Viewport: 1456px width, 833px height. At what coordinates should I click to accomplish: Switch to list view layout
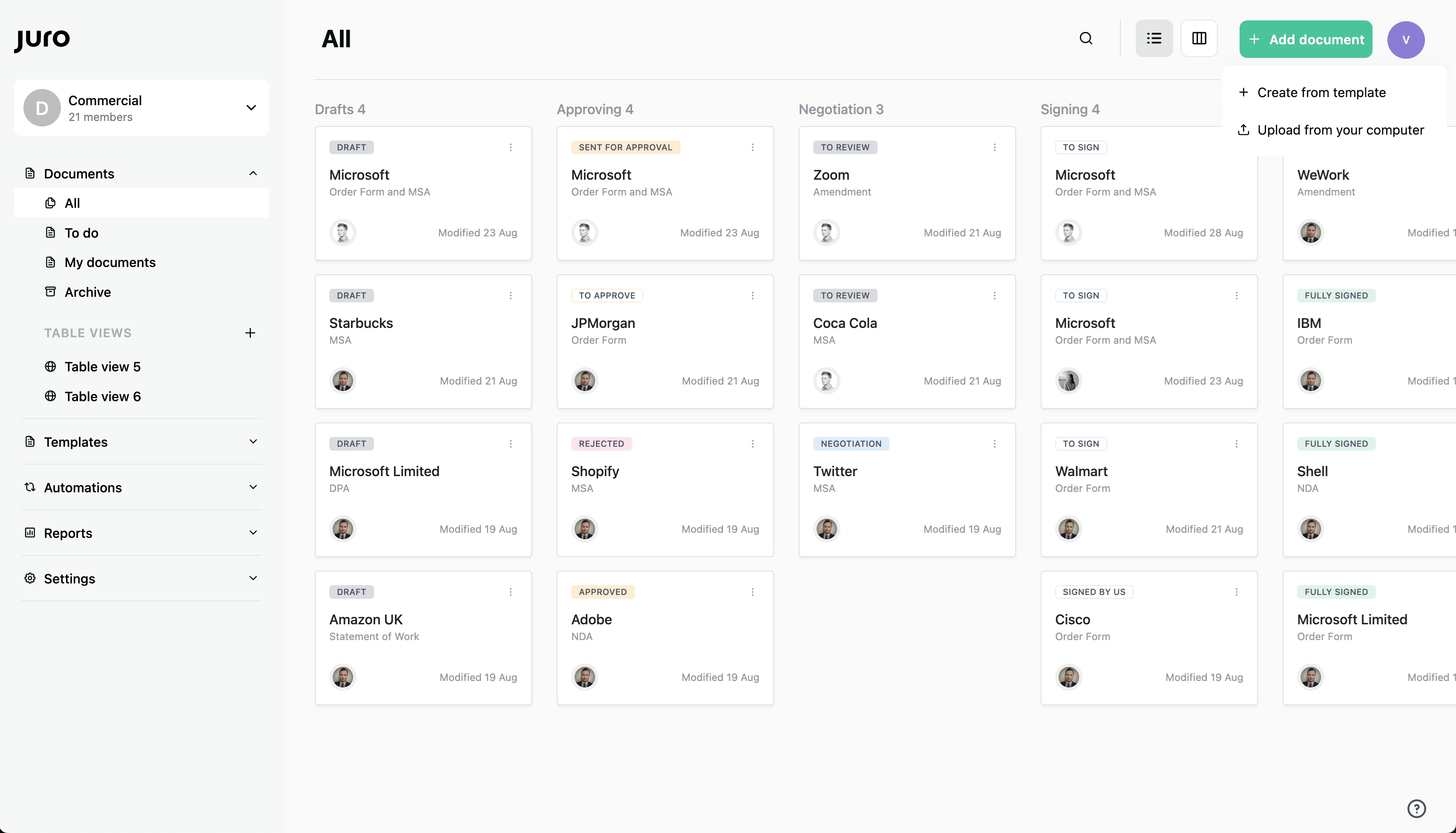1154,39
